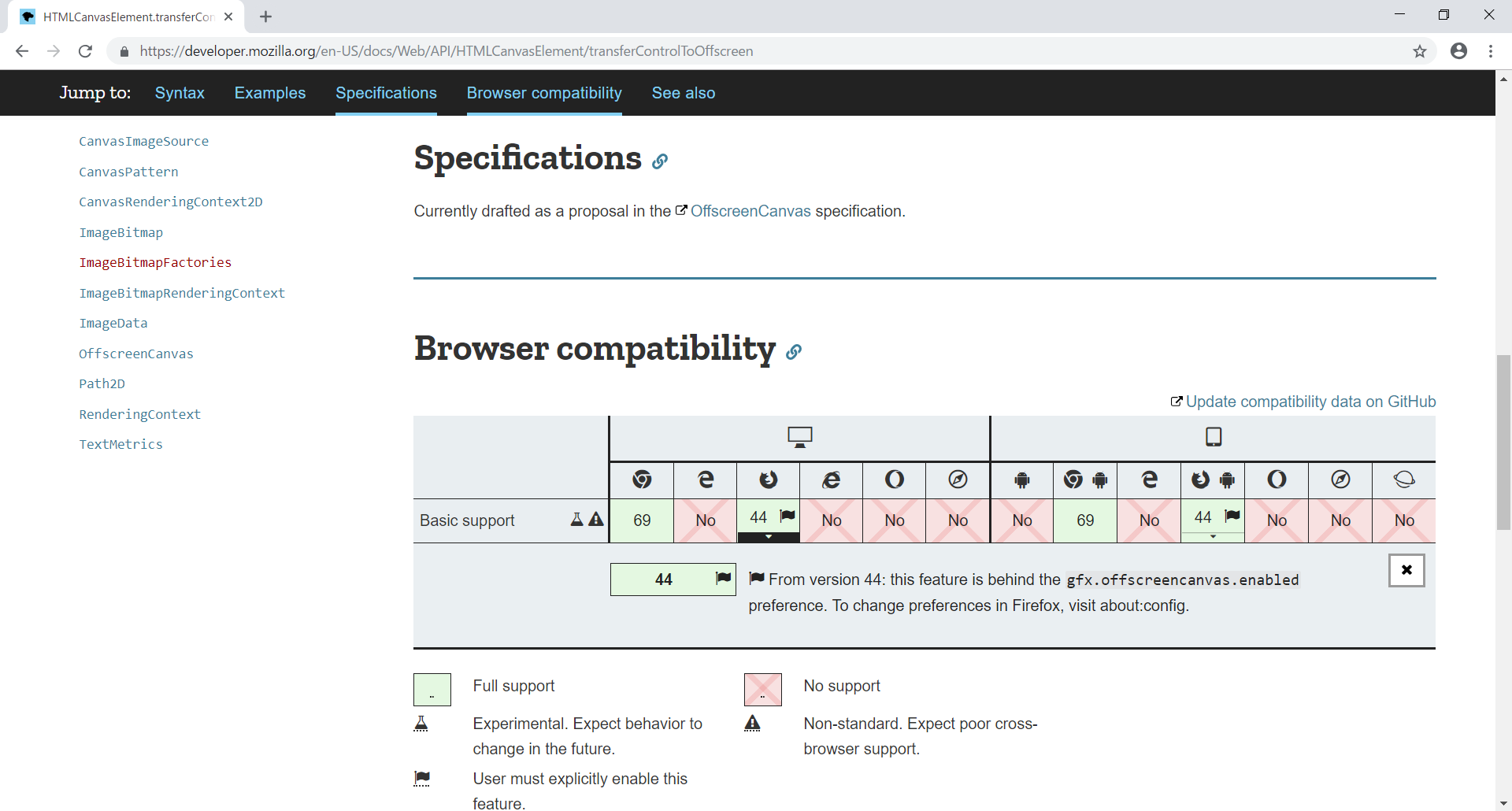Click the browser profile account icon
The width and height of the screenshot is (1512, 811).
tap(1458, 51)
